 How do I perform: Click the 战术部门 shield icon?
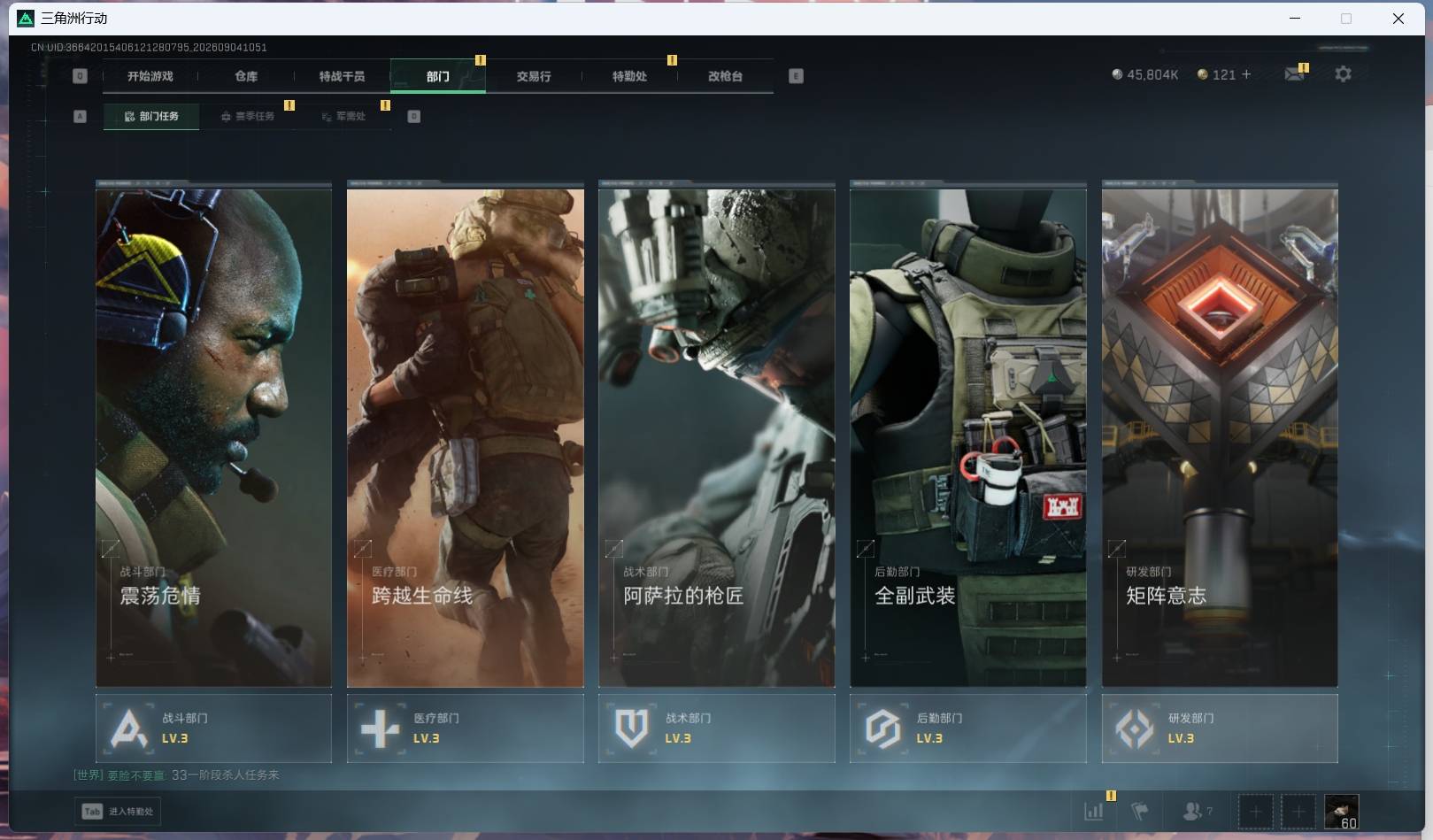(x=632, y=728)
